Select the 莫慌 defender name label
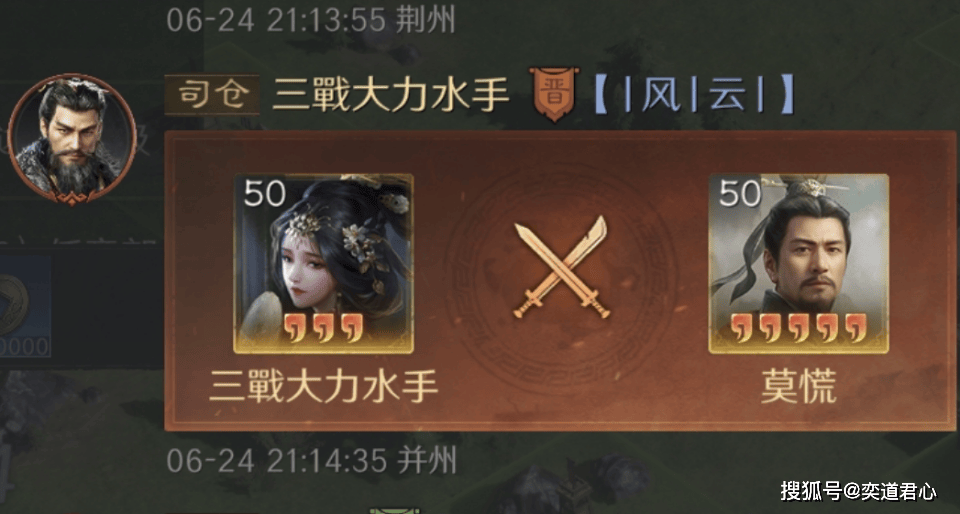The width and height of the screenshot is (960, 514). [798, 387]
